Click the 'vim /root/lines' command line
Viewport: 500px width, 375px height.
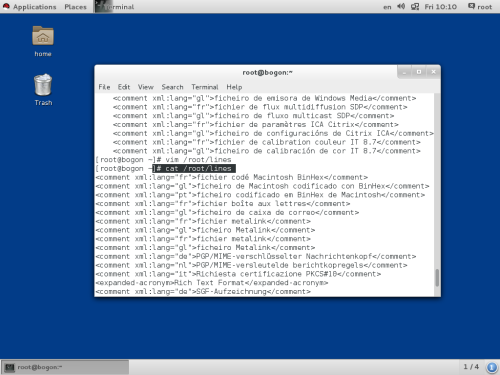coord(198,160)
